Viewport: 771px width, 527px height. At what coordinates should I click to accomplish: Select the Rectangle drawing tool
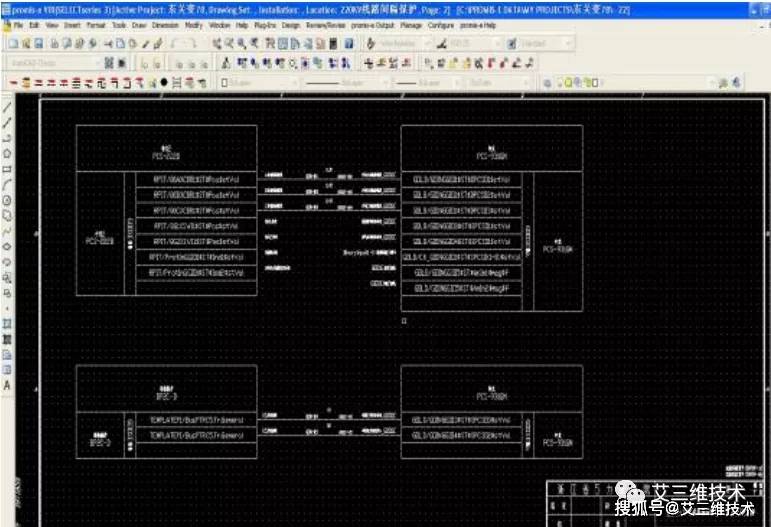(x=7, y=169)
